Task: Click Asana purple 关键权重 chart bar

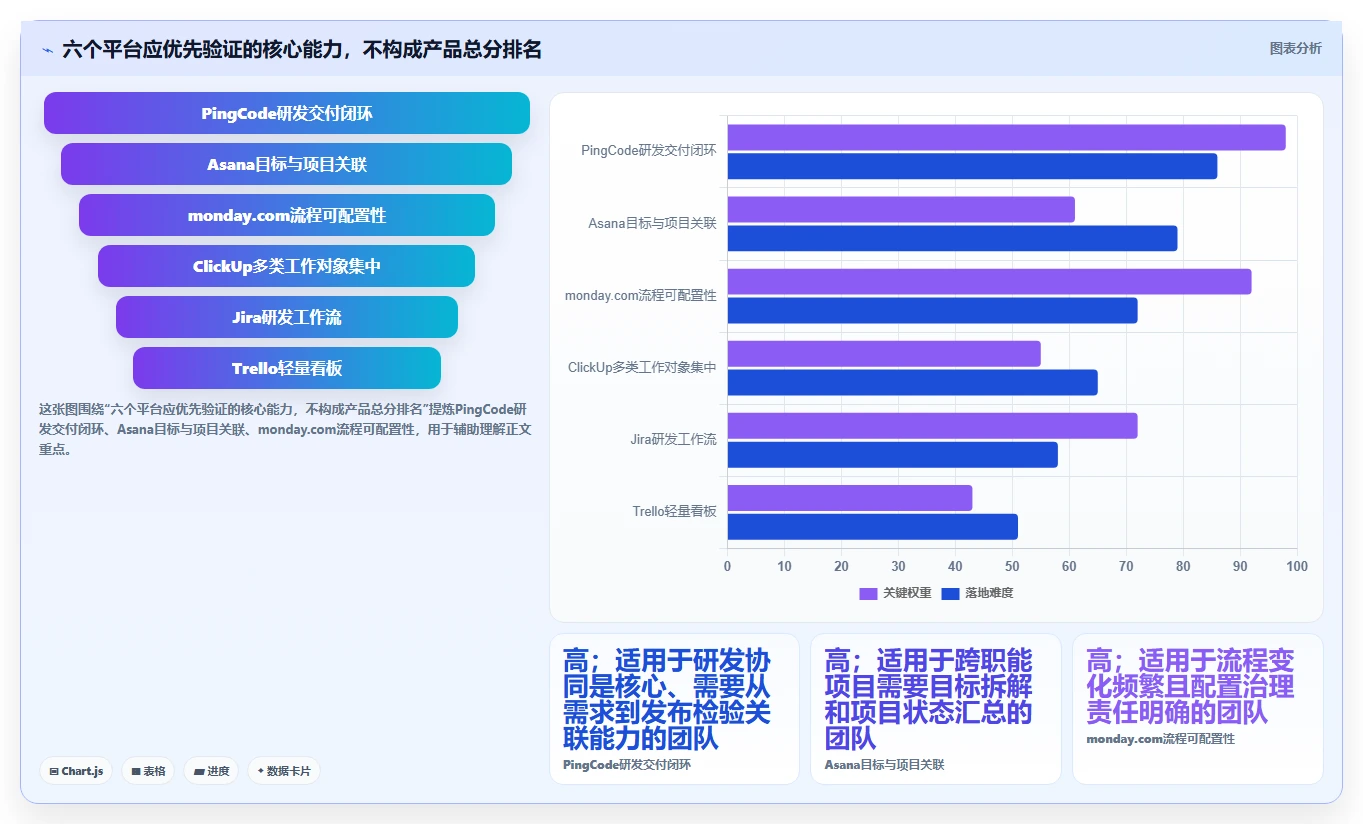Action: 901,209
